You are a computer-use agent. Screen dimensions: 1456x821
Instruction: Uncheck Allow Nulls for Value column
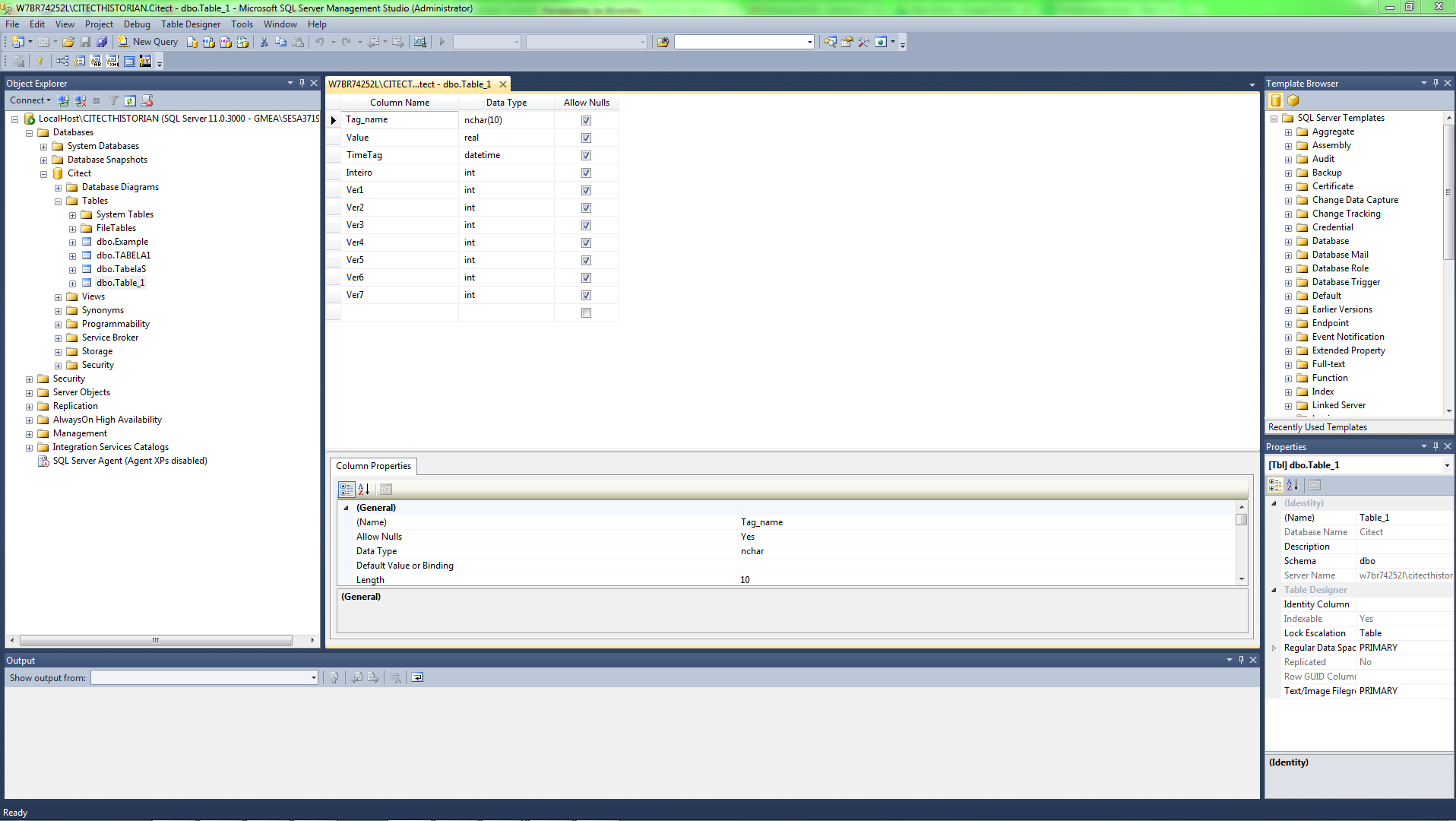[586, 138]
